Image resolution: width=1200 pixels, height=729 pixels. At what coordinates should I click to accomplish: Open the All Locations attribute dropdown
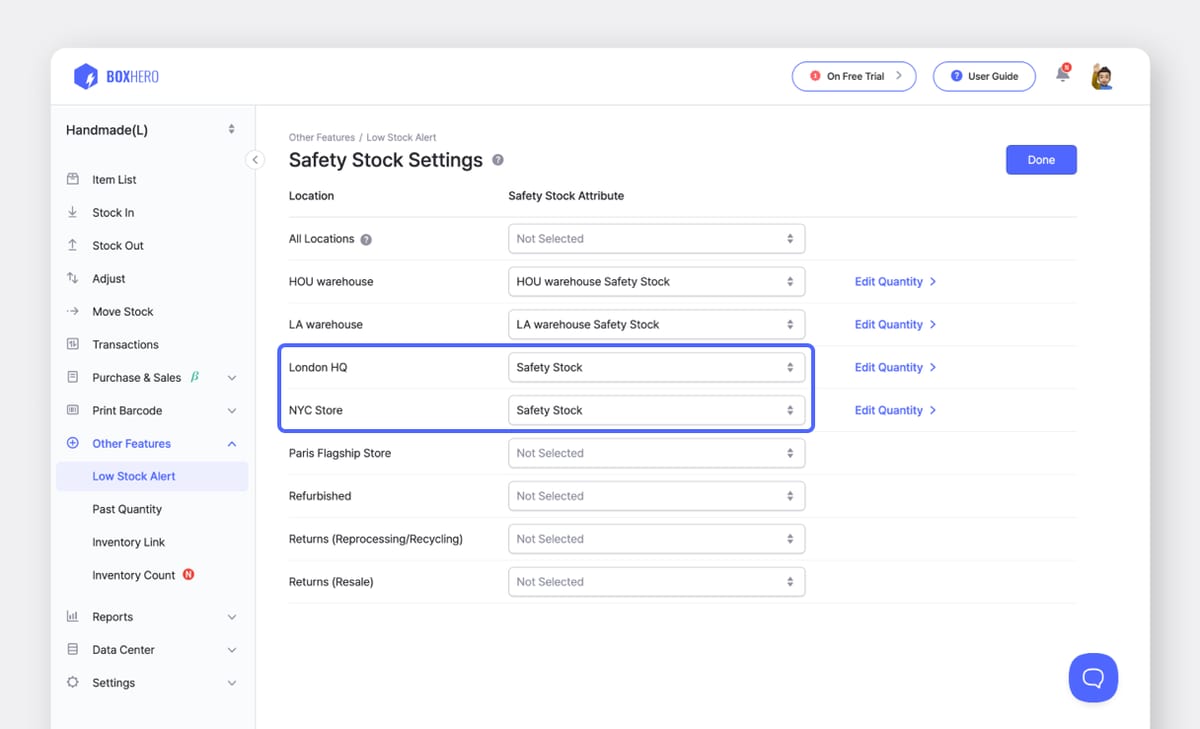click(656, 238)
